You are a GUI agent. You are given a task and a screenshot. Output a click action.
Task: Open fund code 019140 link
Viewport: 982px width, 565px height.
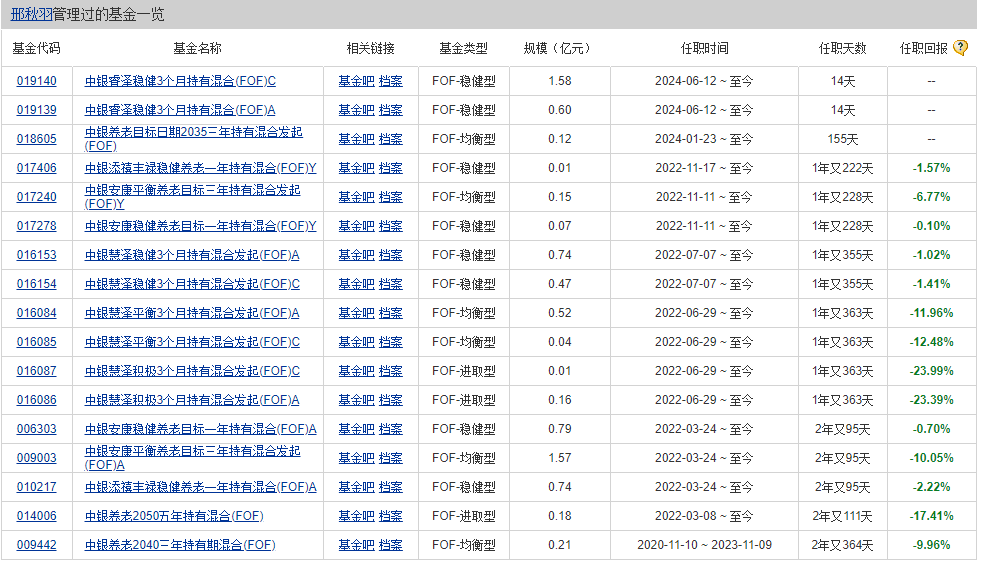click(x=36, y=81)
